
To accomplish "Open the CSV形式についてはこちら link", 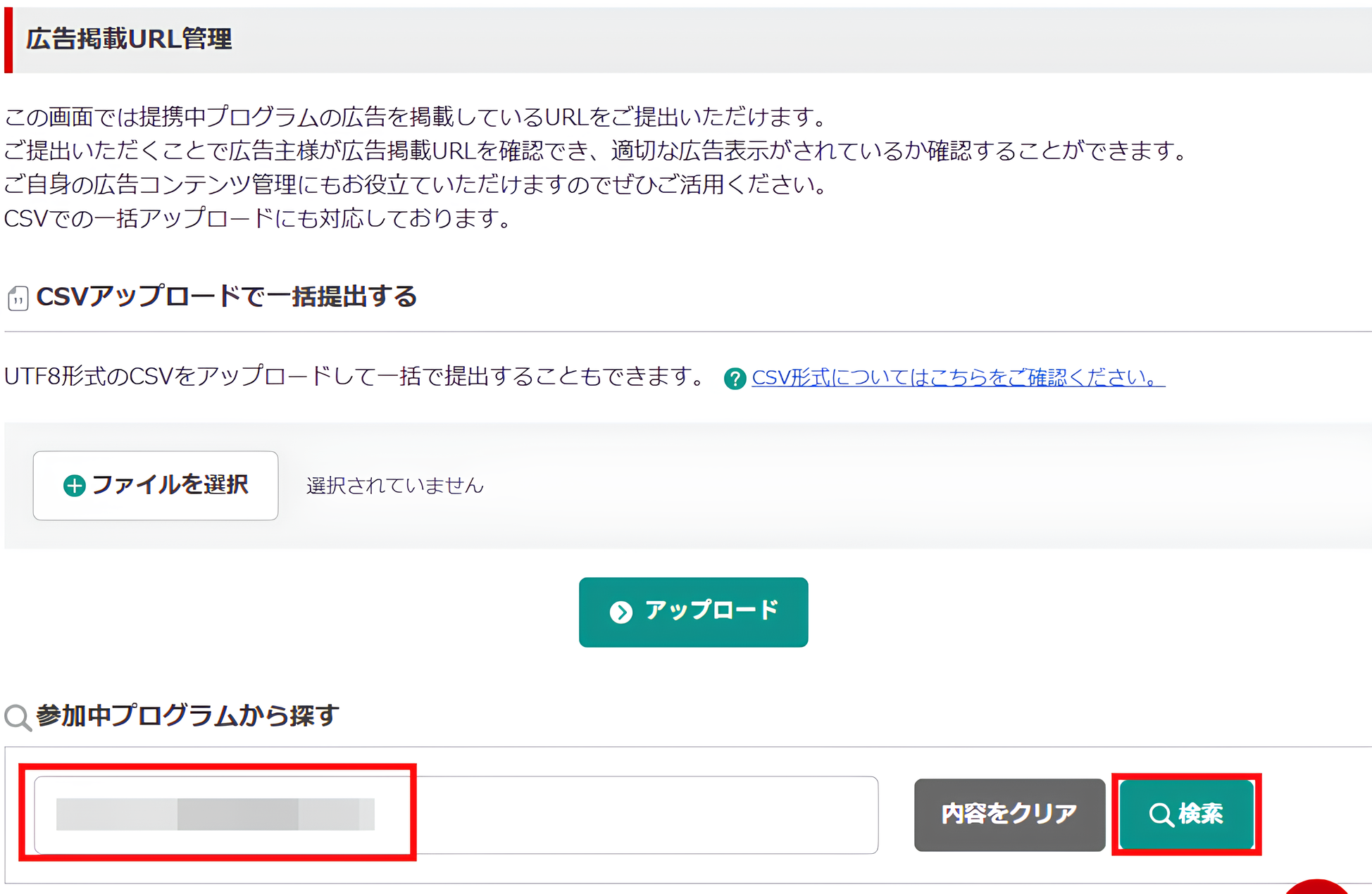I will coord(958,378).
